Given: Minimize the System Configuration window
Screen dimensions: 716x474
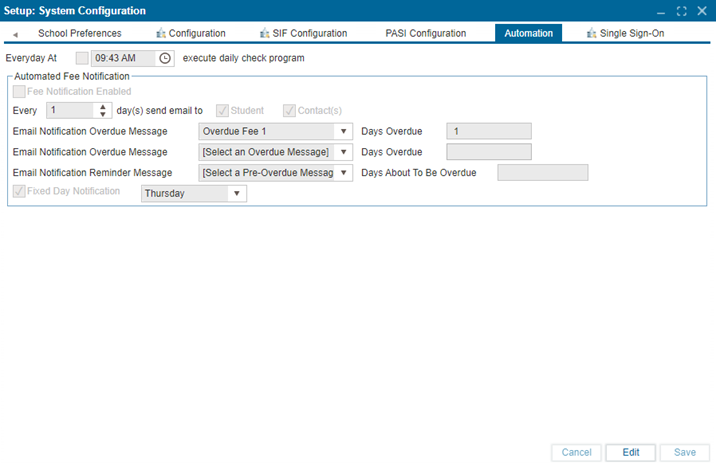Looking at the screenshot, I should coord(661,11).
